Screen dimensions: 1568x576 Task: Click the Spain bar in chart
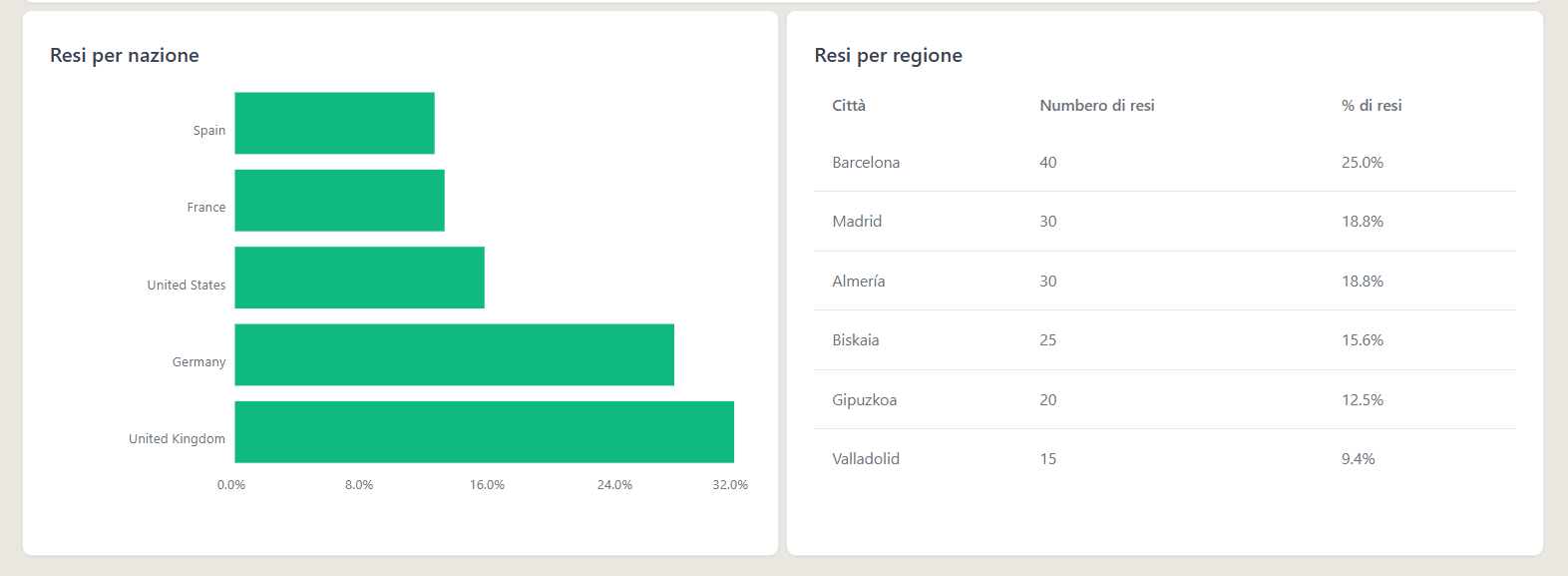[334, 123]
